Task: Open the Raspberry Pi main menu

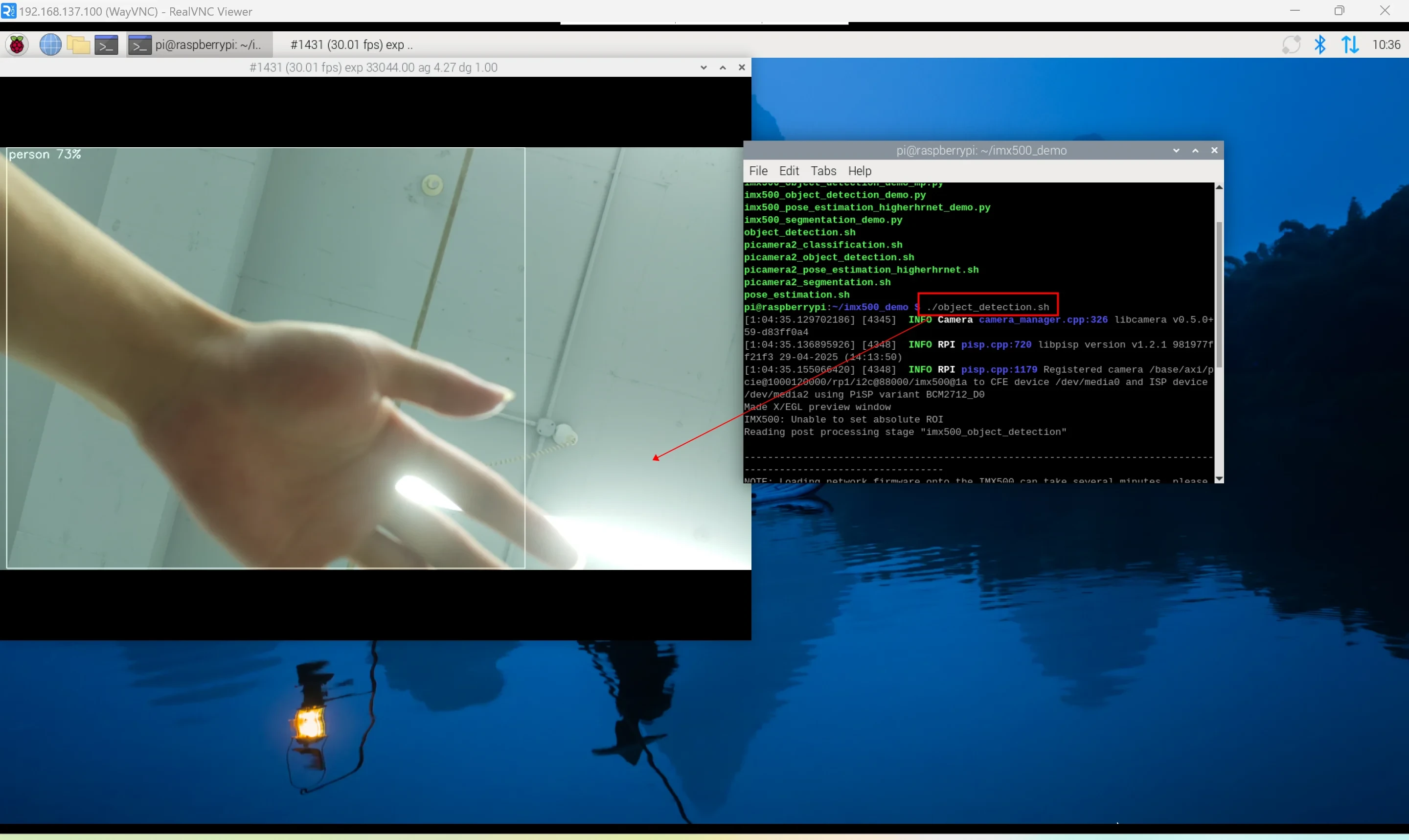Action: 17,45
